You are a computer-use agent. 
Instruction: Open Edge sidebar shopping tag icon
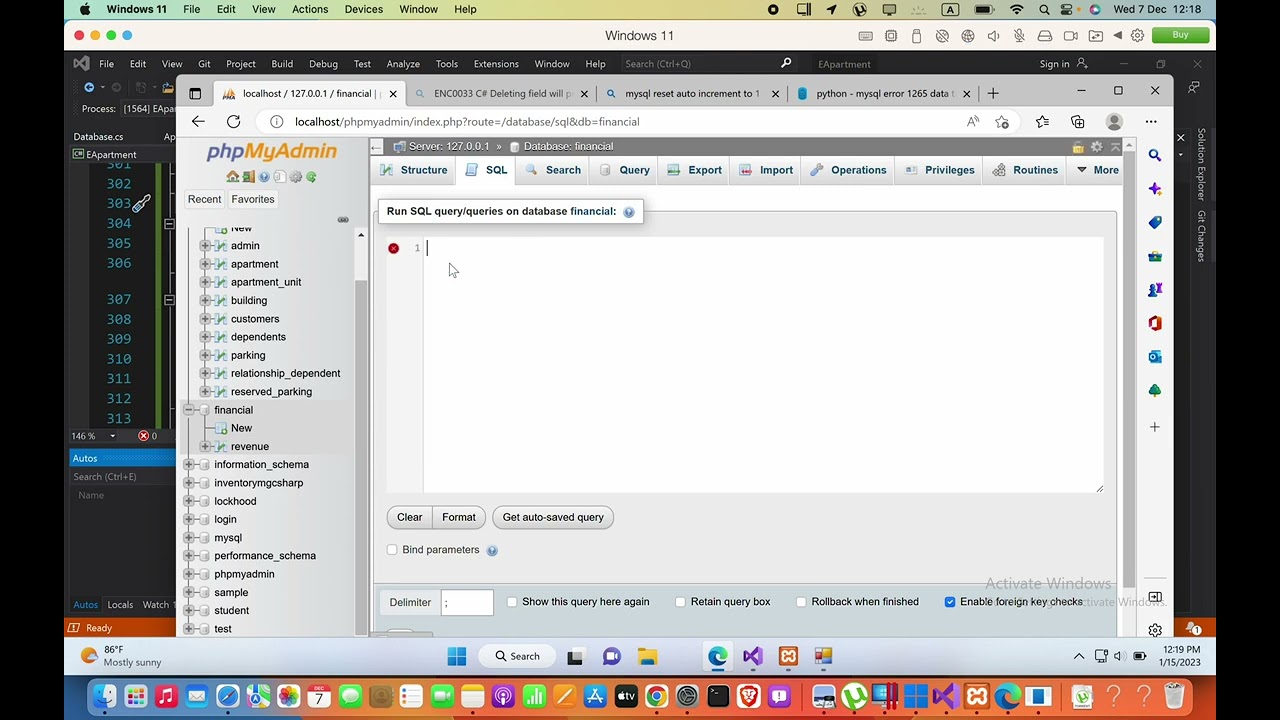(1155, 222)
